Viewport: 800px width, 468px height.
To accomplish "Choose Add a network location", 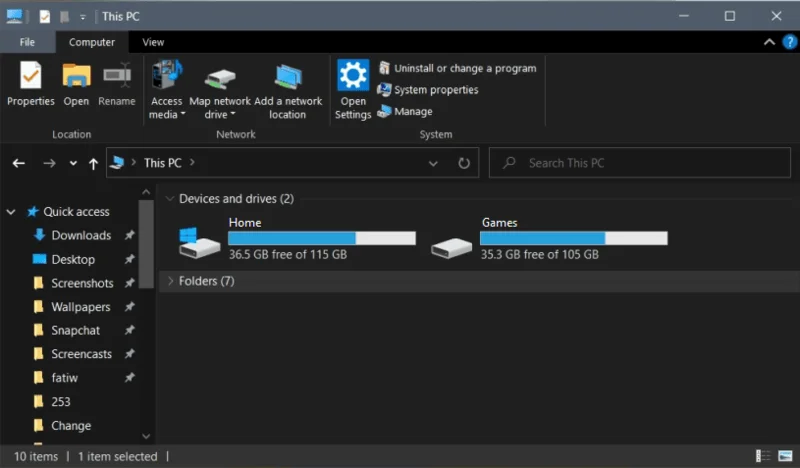I will click(288, 90).
